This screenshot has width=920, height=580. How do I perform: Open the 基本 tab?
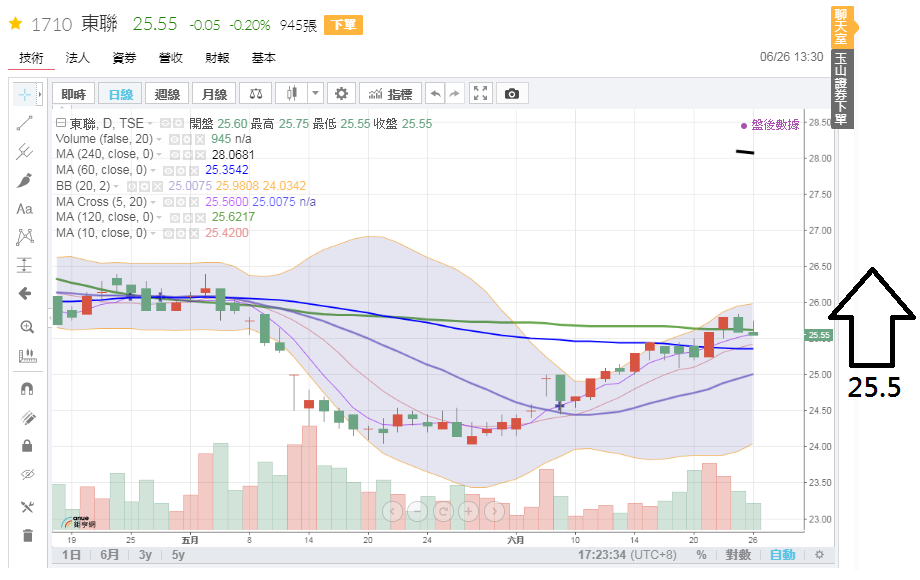pos(263,57)
